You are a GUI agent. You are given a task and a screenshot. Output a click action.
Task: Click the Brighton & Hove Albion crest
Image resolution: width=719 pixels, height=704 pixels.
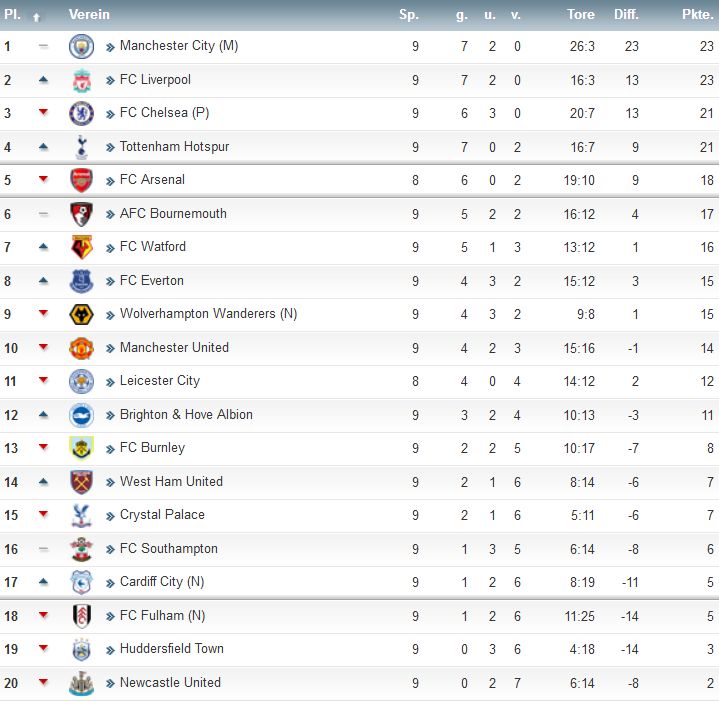coord(81,415)
